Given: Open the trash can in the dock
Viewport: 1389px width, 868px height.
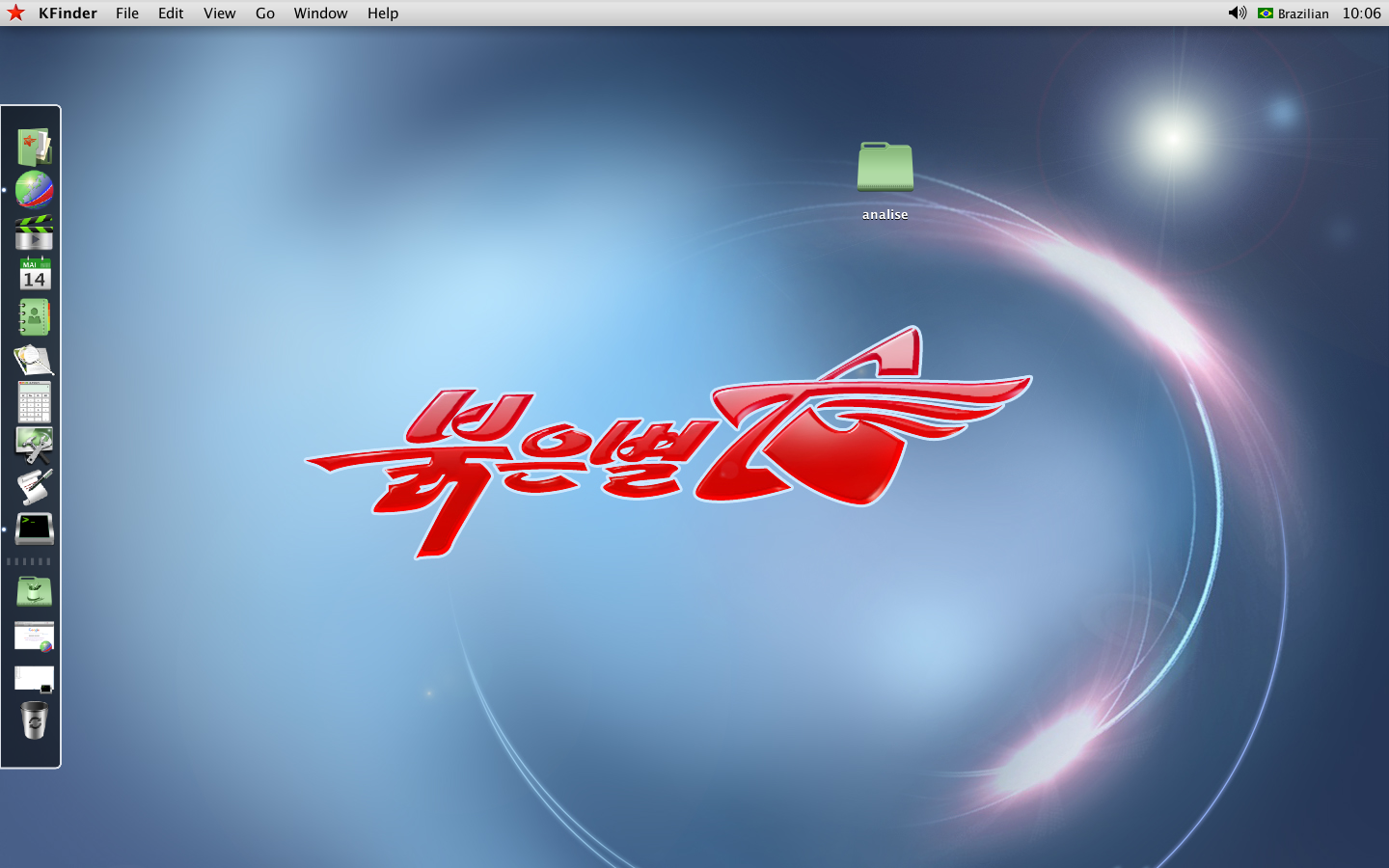Looking at the screenshot, I should point(34,720).
